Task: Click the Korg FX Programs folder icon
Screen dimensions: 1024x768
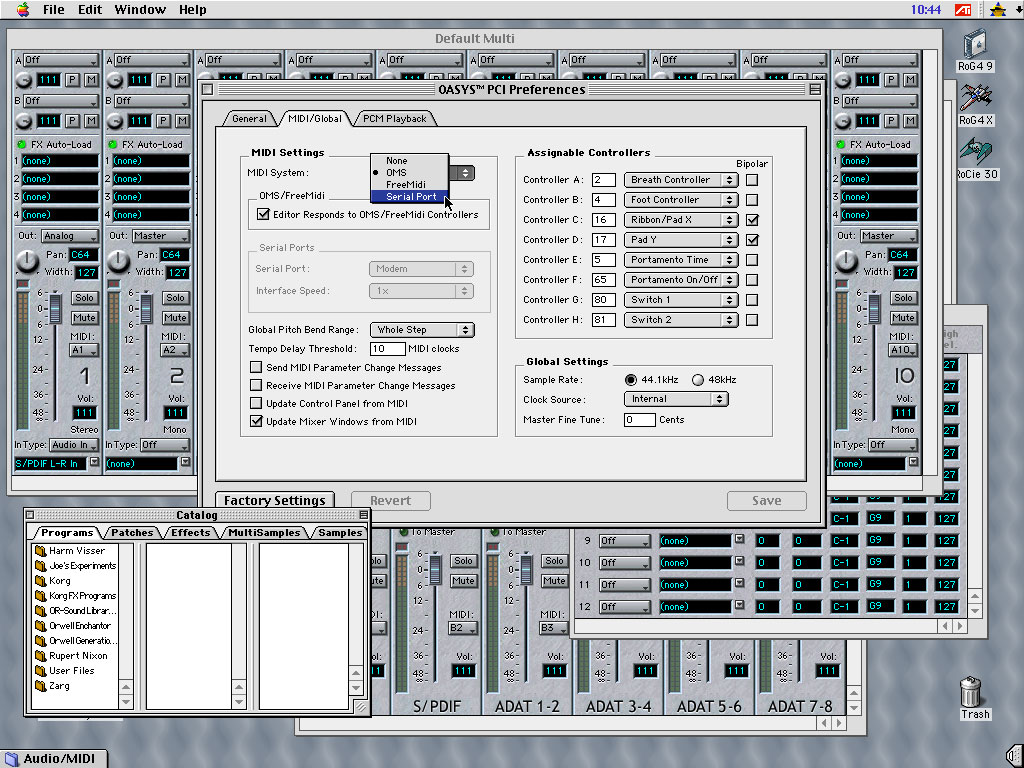Action: (x=40, y=596)
